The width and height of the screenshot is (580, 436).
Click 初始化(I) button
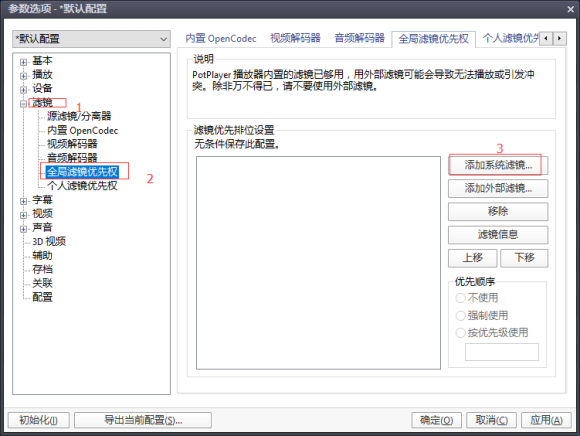click(38, 420)
